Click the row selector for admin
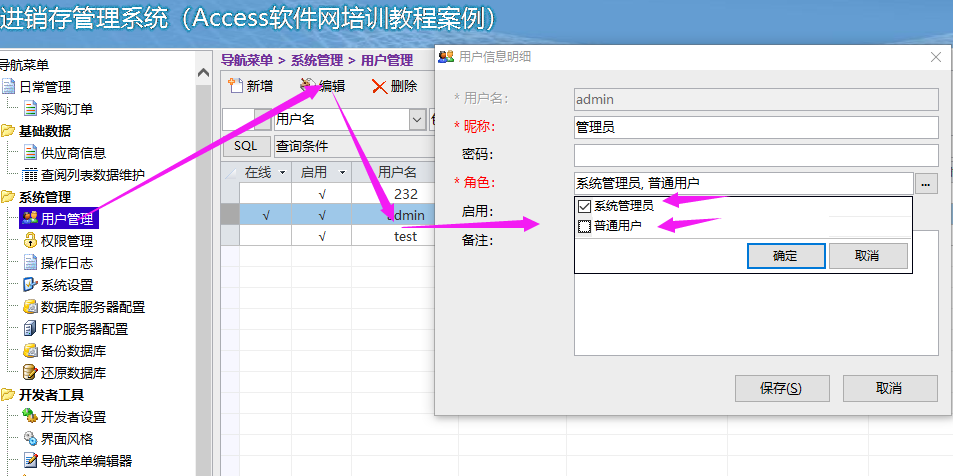Screen dimensions: 953x476 click(x=230, y=215)
